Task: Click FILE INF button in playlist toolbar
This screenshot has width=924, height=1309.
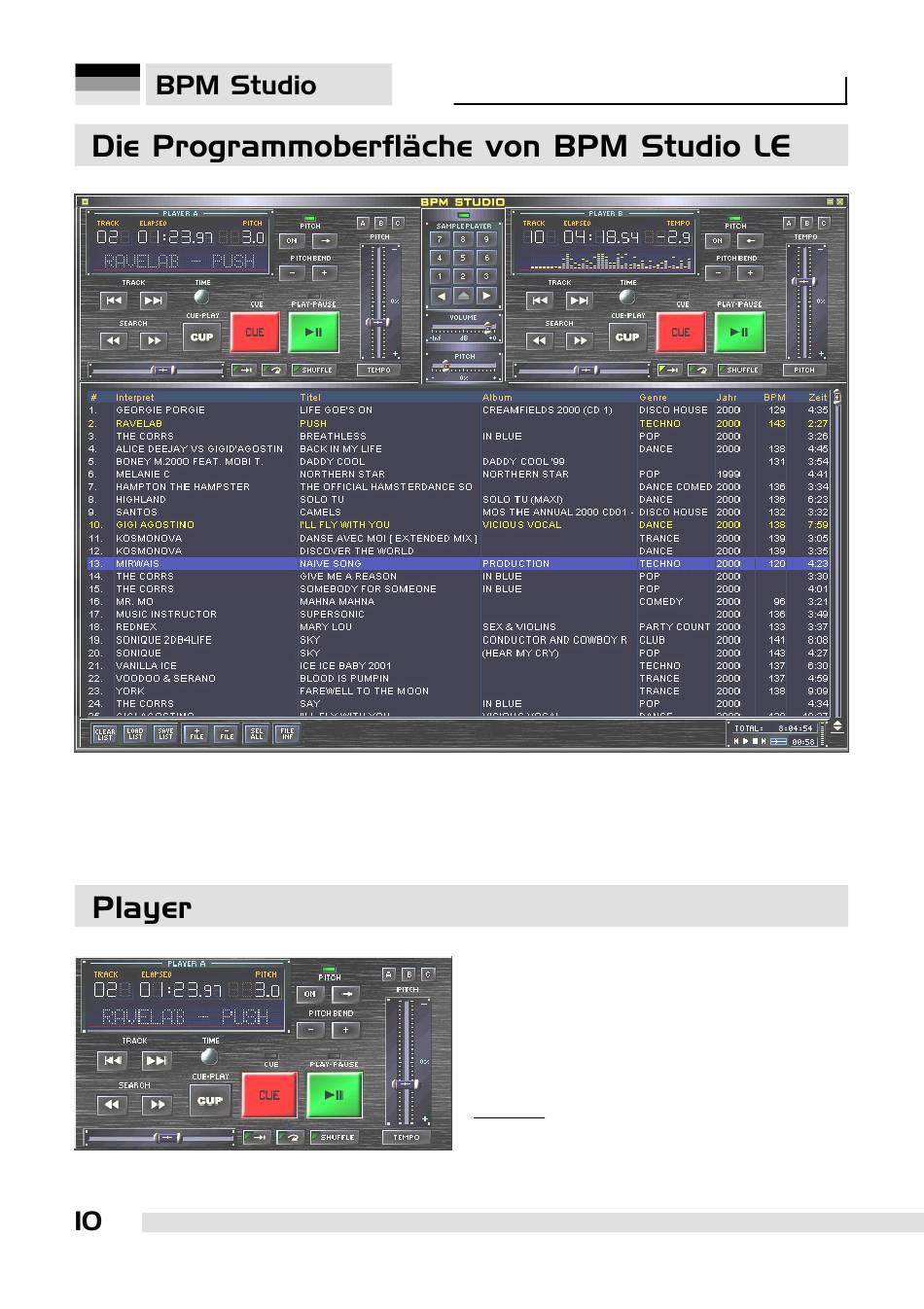Action: pyautogui.click(x=287, y=734)
